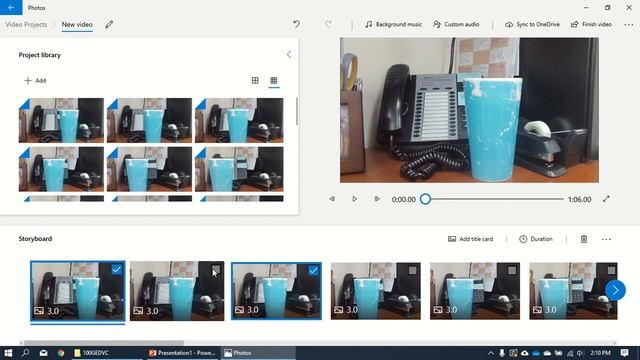Click Add title card
The width and height of the screenshot is (640, 360).
(x=471, y=239)
